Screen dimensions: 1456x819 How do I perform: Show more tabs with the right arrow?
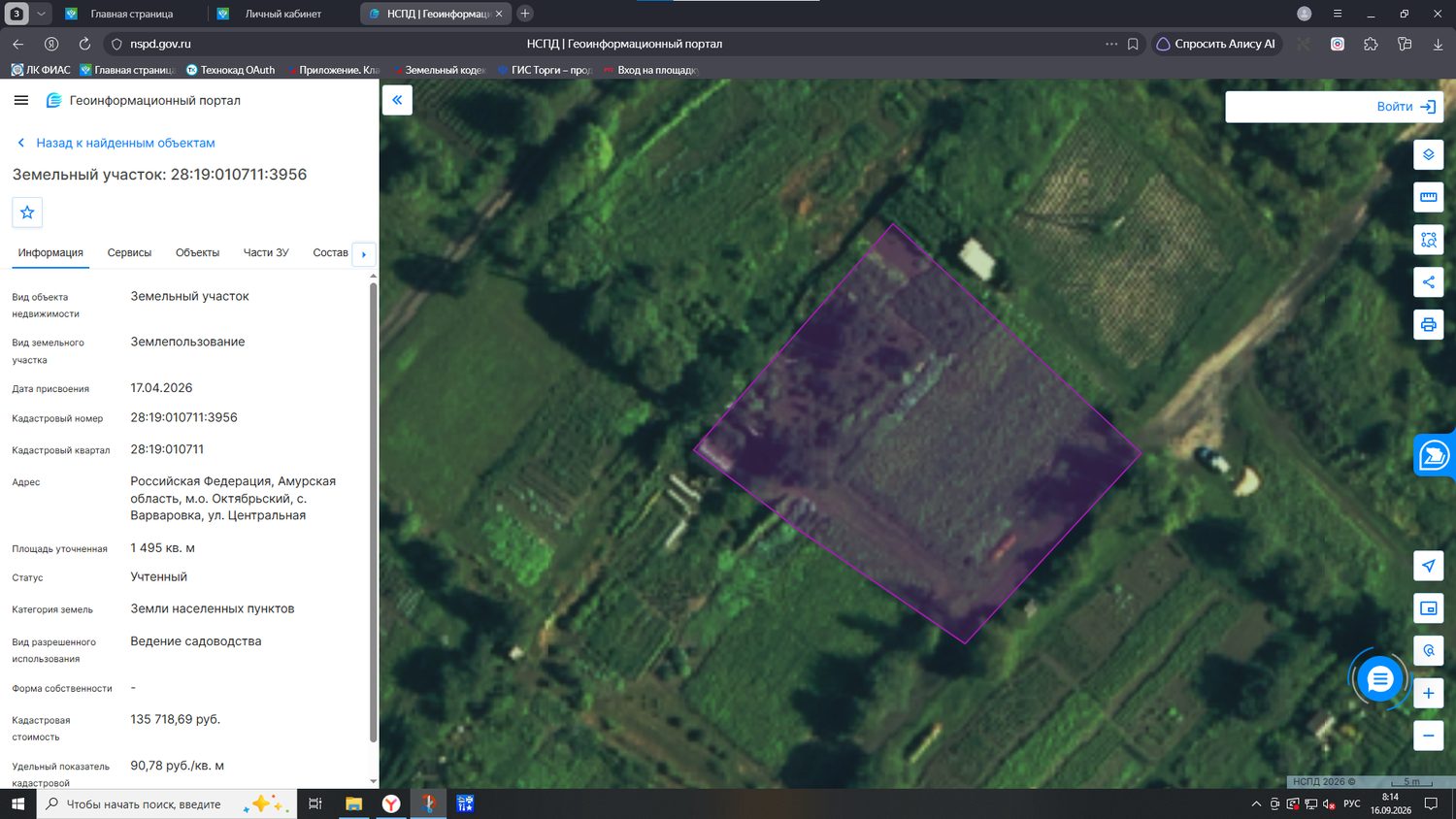tap(364, 254)
